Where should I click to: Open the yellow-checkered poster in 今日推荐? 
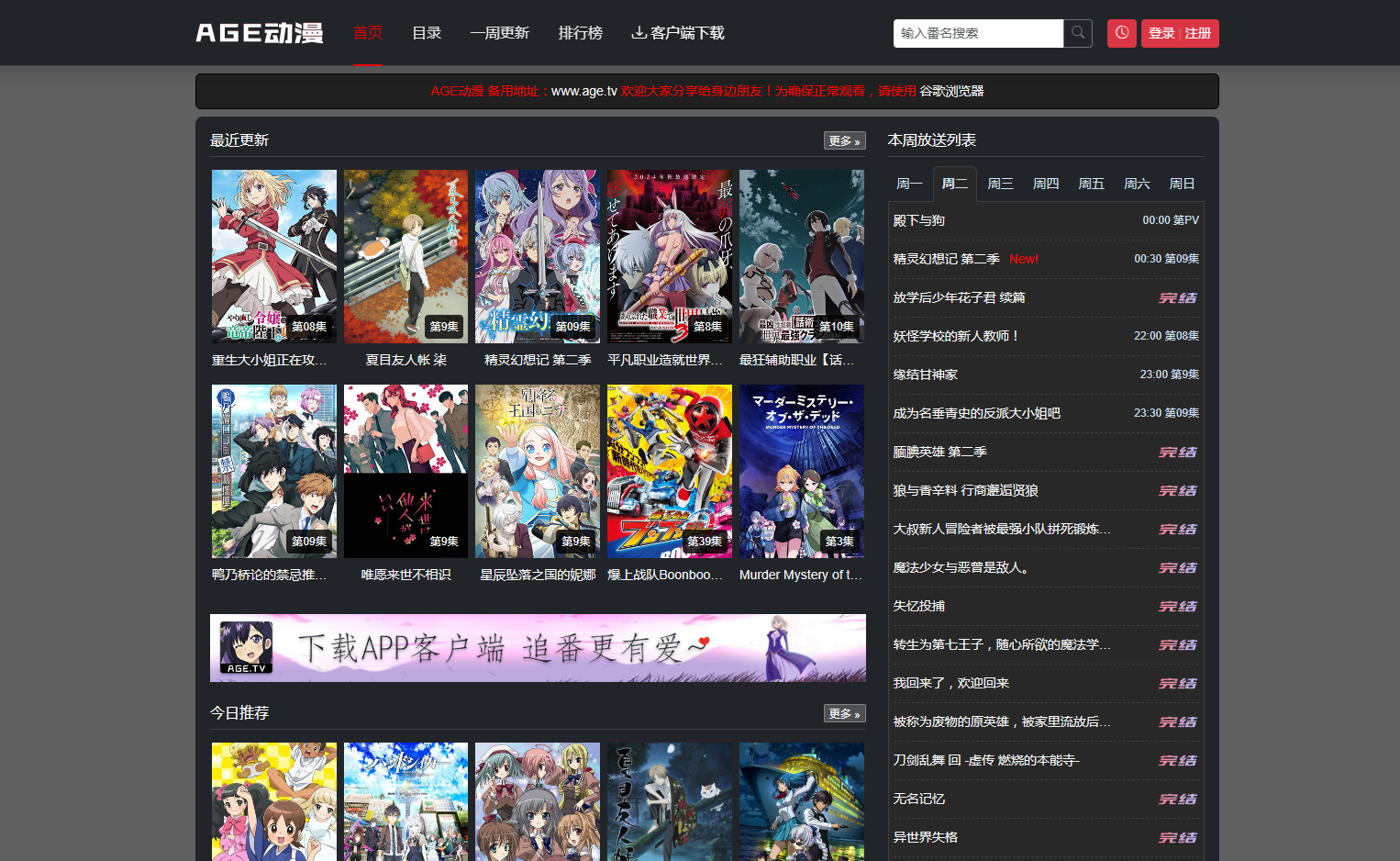coord(274,801)
